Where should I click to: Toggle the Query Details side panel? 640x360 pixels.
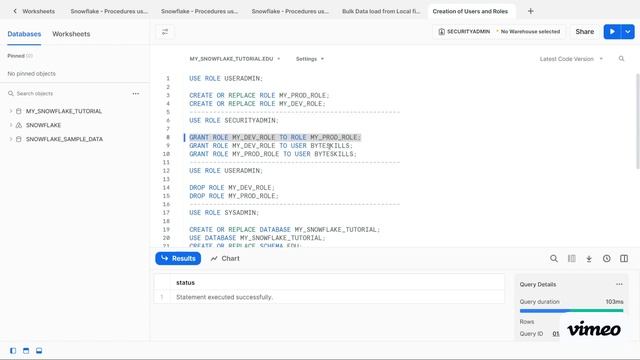point(624,258)
